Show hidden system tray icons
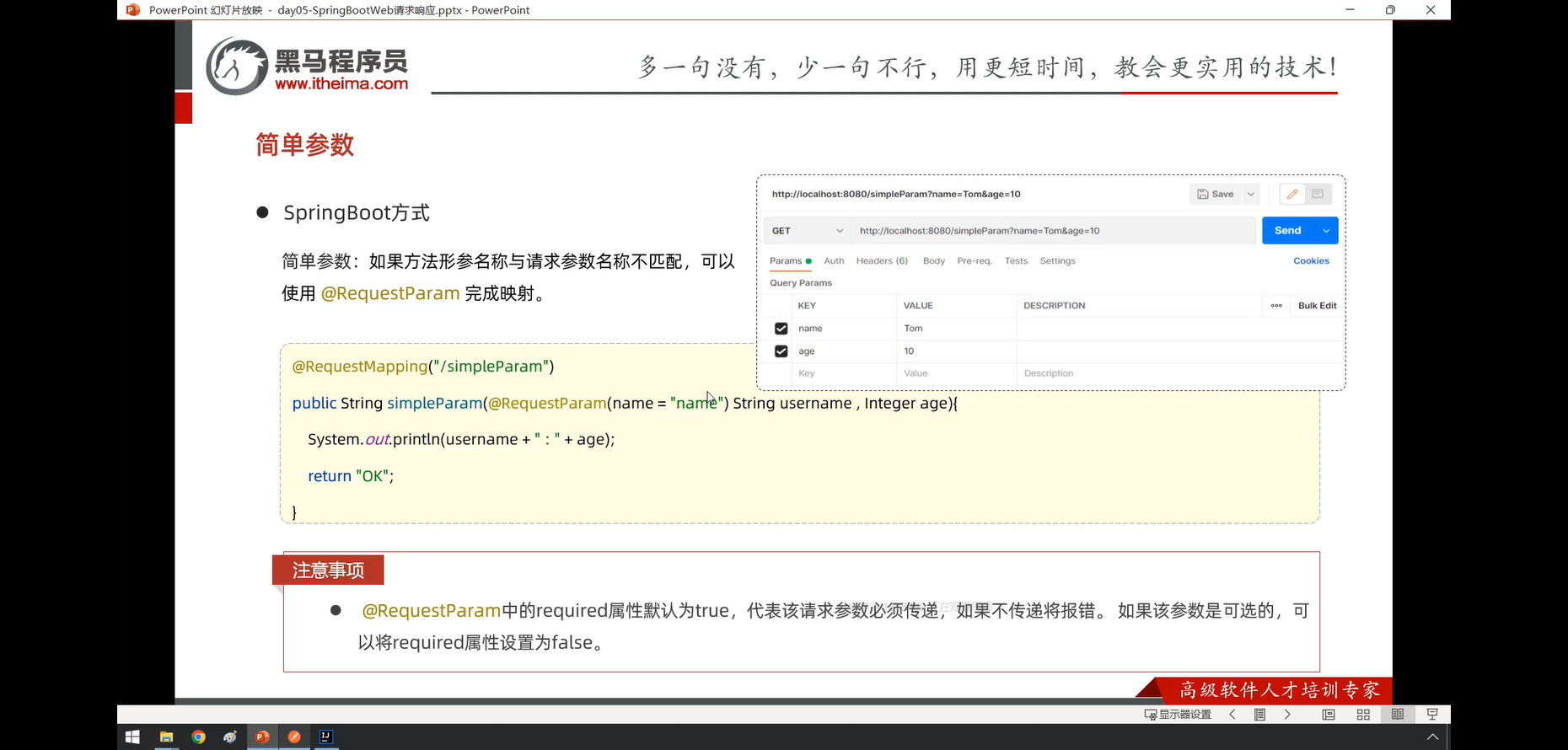1568x750 pixels. [x=1432, y=737]
